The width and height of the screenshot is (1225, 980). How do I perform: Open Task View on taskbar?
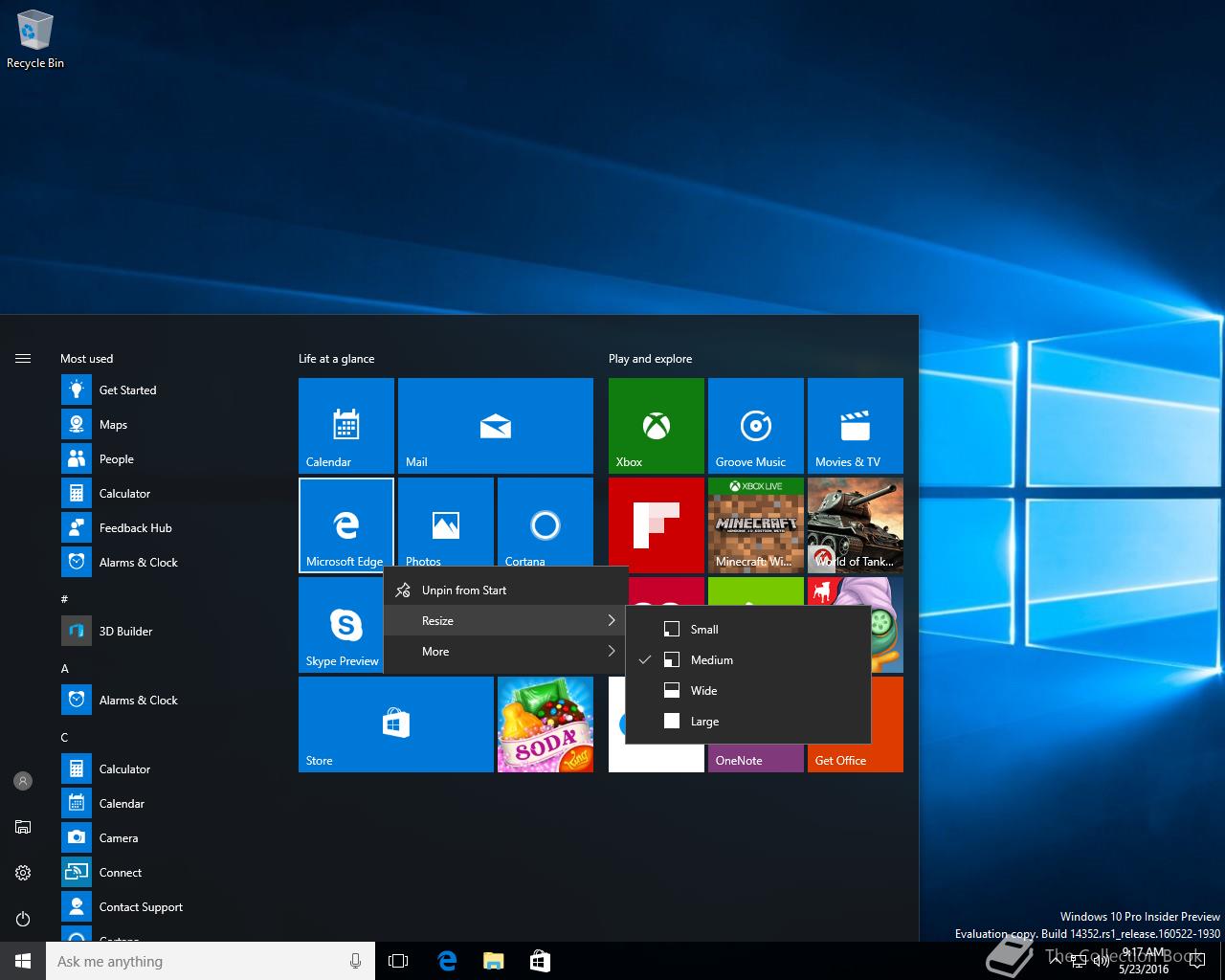pyautogui.click(x=398, y=961)
